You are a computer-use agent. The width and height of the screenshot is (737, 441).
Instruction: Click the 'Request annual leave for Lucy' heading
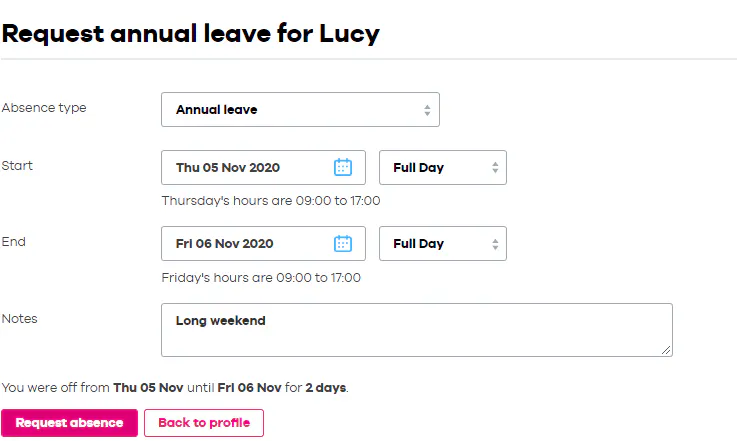pos(190,33)
